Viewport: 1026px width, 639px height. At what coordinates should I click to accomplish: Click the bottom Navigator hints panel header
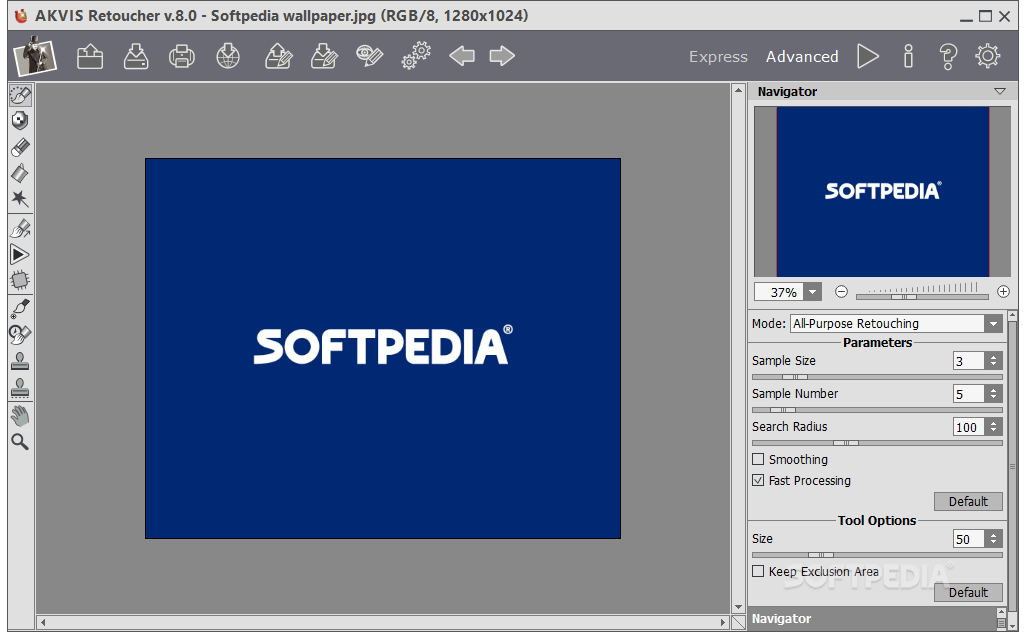click(872, 618)
